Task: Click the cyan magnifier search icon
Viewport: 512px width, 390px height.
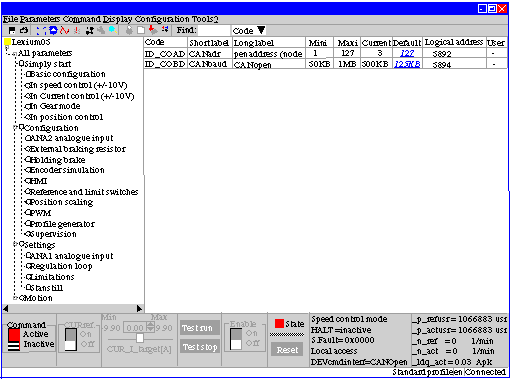Action: (113, 30)
